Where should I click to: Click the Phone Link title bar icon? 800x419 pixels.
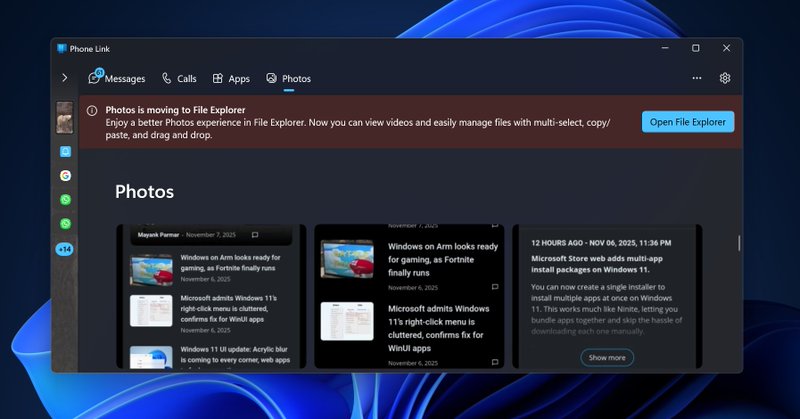(x=62, y=48)
